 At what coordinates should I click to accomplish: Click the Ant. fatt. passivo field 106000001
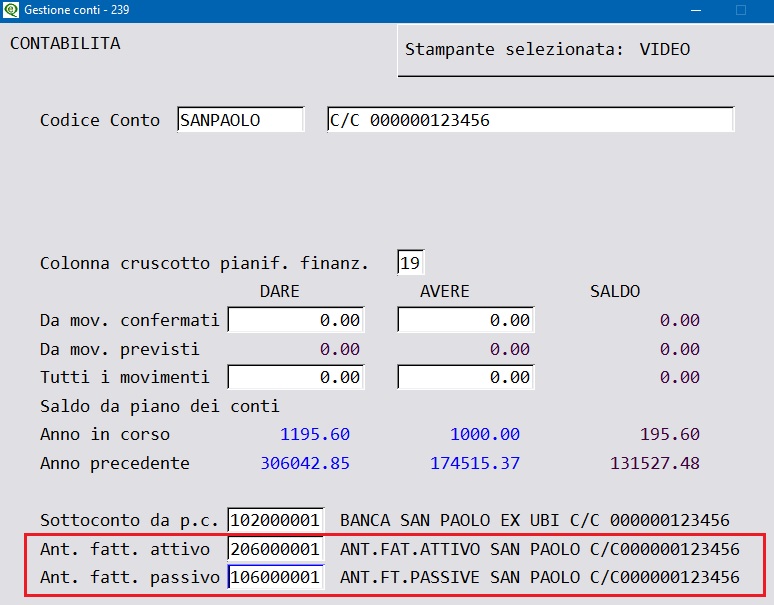[x=275, y=577]
